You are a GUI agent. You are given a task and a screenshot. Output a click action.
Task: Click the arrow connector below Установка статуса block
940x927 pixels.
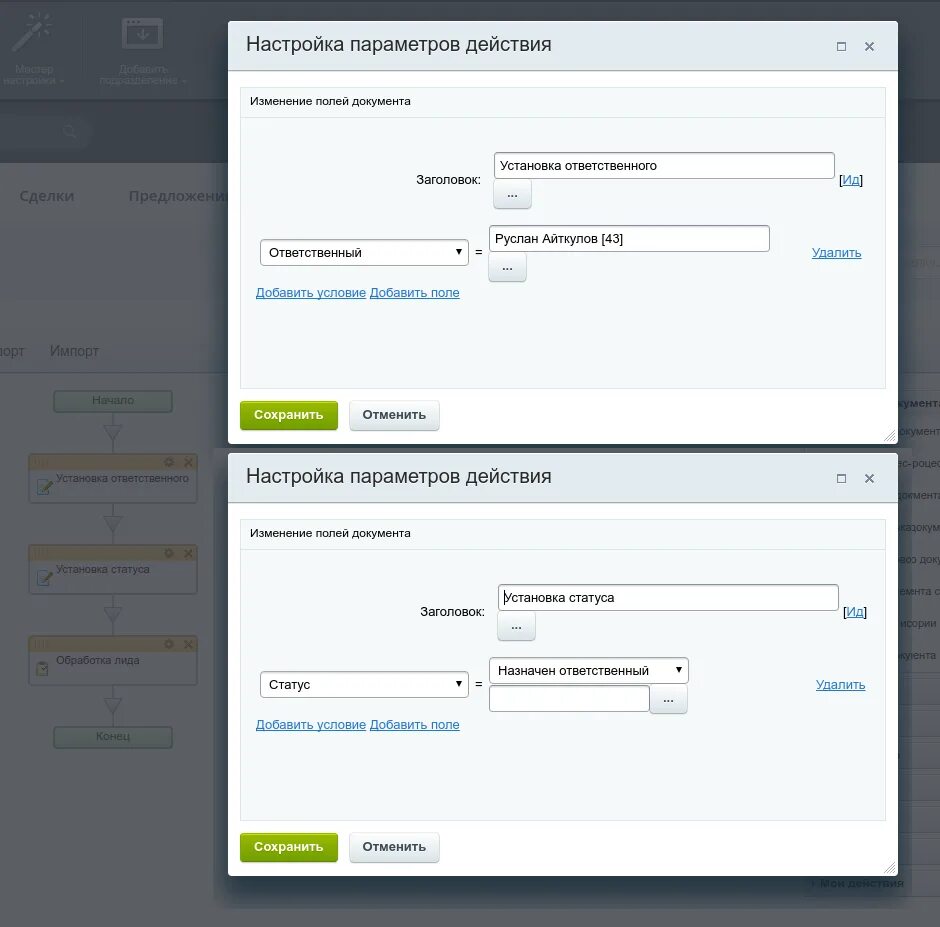[x=113, y=615]
